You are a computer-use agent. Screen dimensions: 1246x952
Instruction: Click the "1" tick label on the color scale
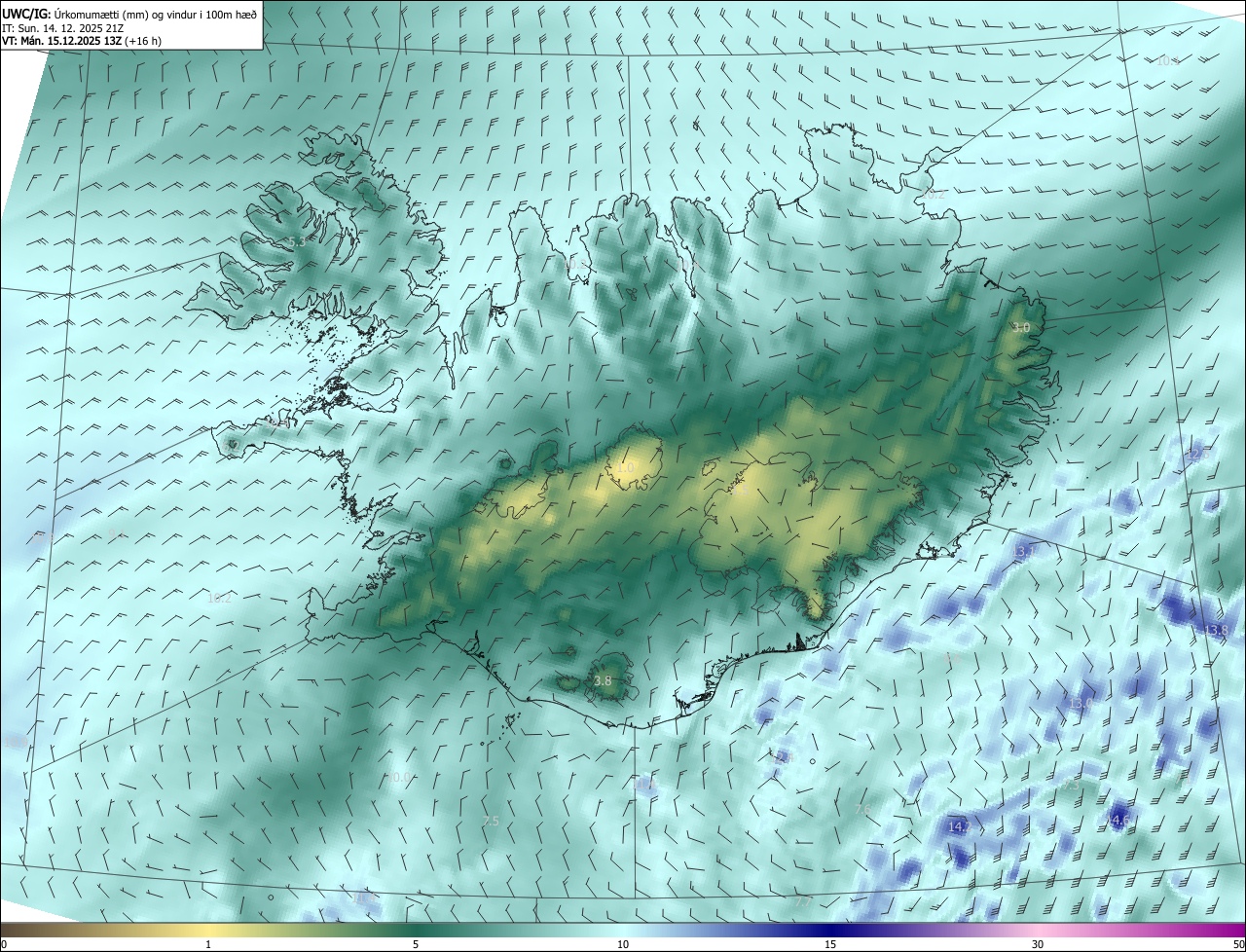click(208, 945)
